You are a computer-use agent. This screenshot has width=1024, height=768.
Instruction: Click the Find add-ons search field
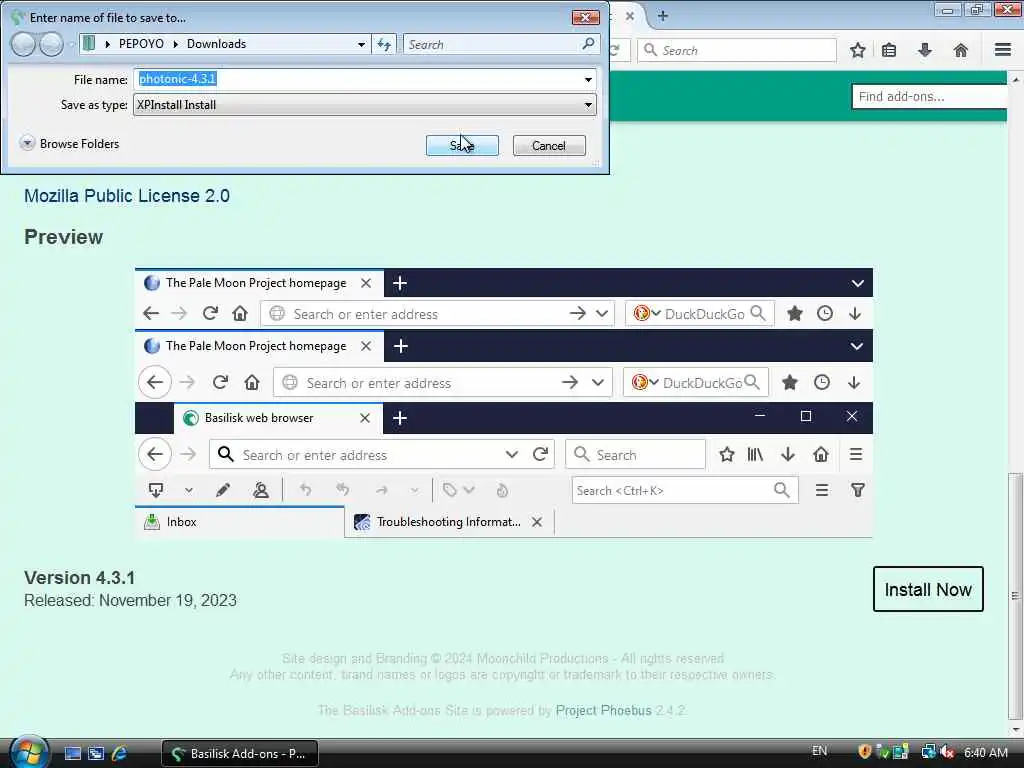[929, 97]
